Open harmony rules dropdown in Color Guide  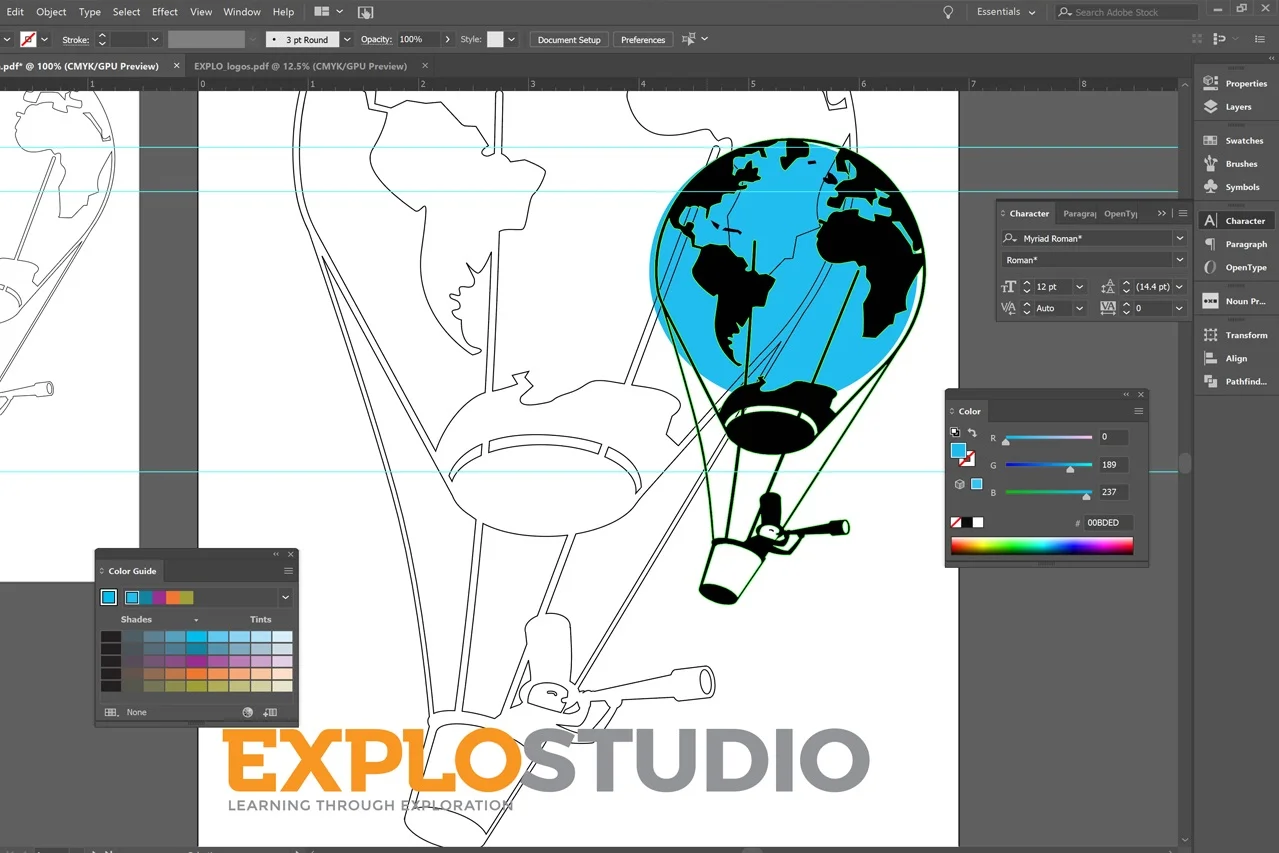point(285,598)
